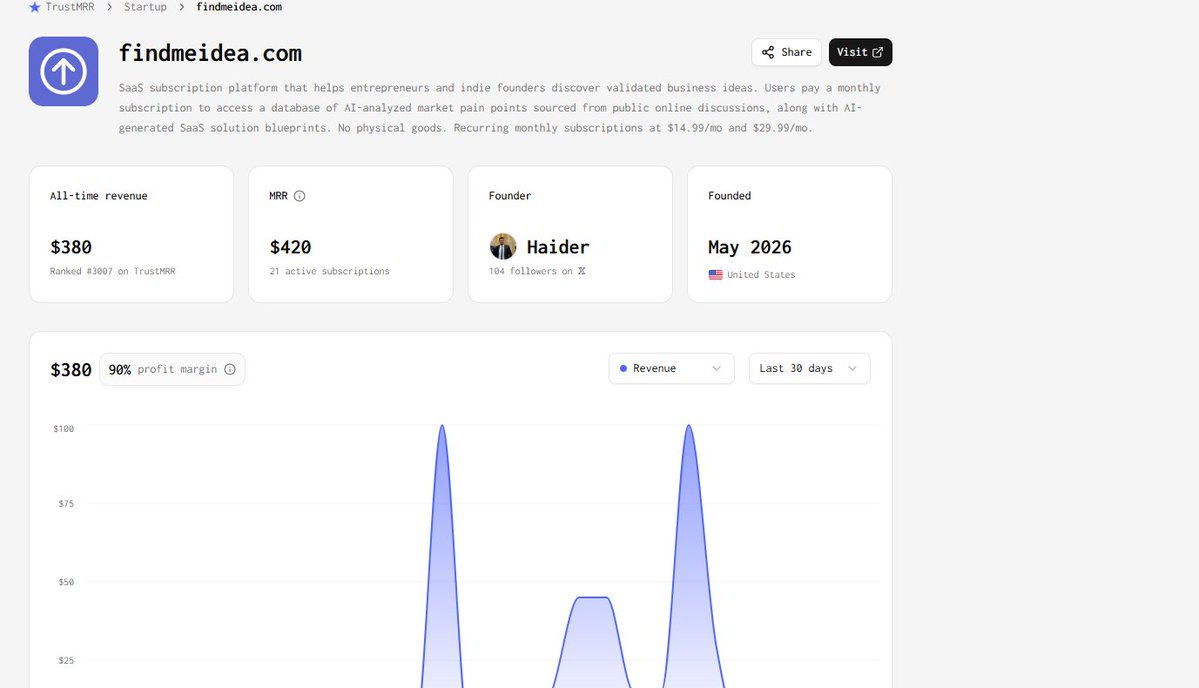
Task: Click the MRR $420 value
Action: tap(291, 247)
